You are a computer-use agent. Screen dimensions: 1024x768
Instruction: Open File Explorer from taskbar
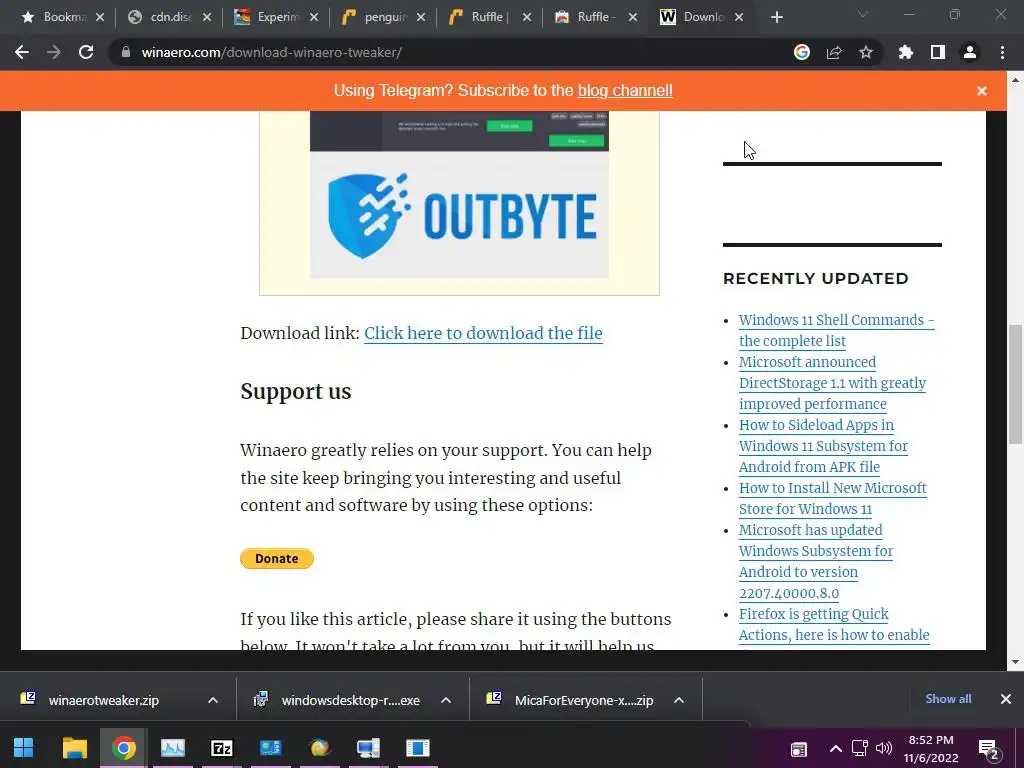coord(74,748)
